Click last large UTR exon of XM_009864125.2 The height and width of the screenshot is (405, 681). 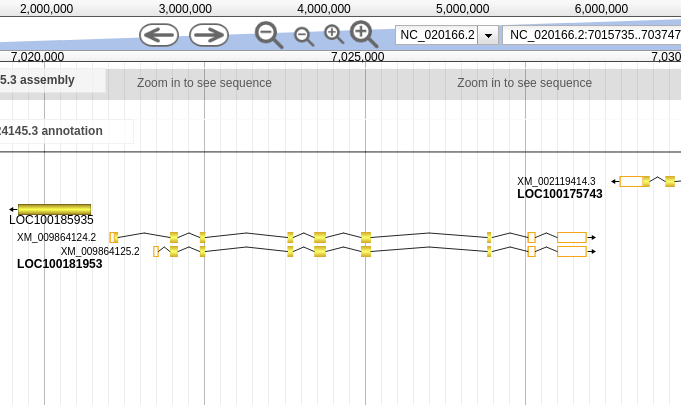click(572, 251)
